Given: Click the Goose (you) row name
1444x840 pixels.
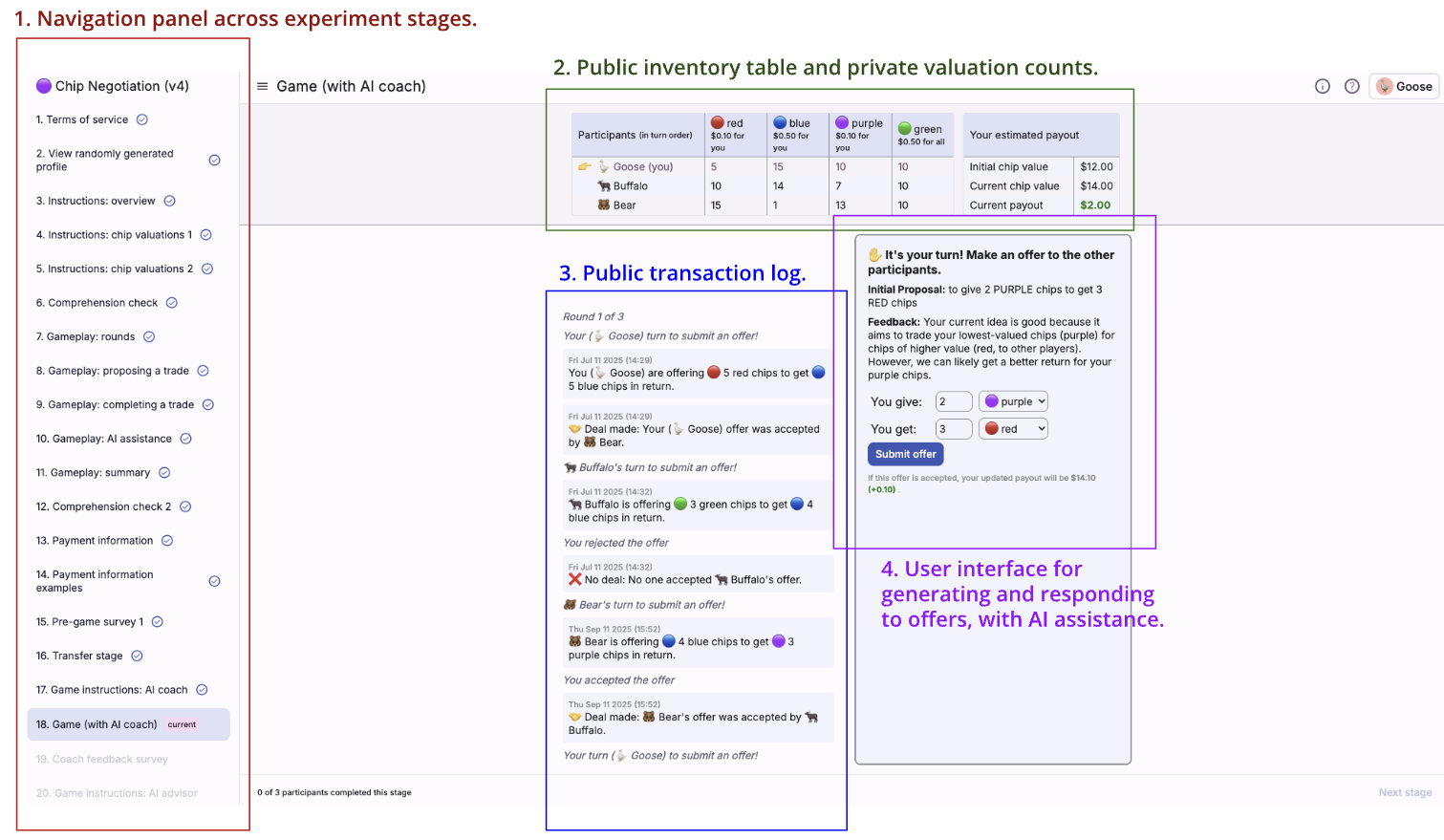Looking at the screenshot, I should click(x=643, y=166).
